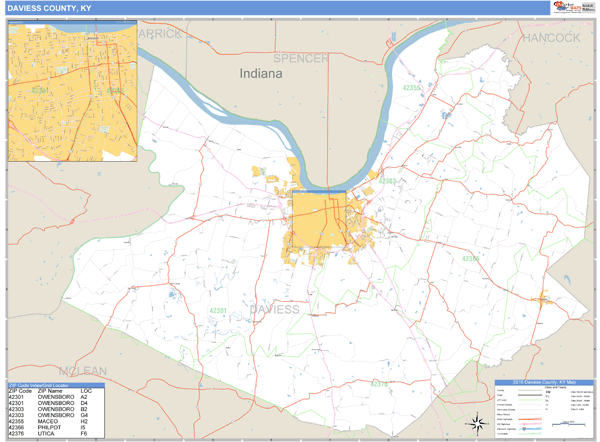Click the compass rose symbol
Image resolution: width=600 pixels, height=442 pixels.
[477, 424]
